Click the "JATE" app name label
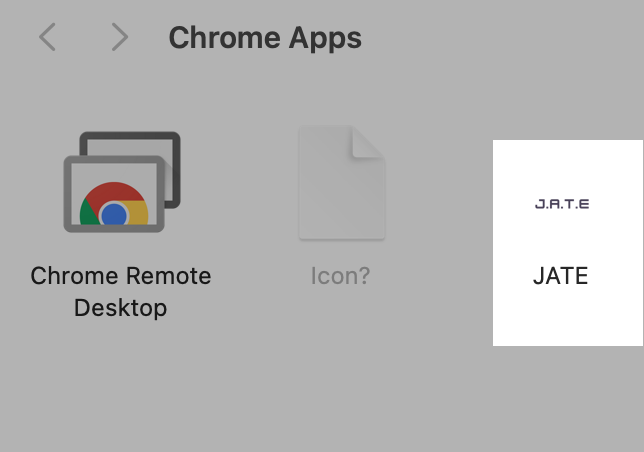Image resolution: width=644 pixels, height=452 pixels. click(x=561, y=275)
